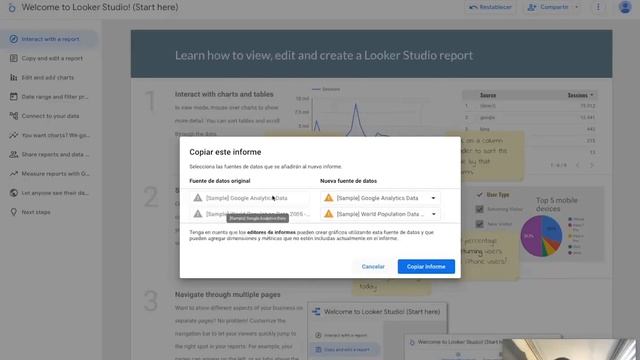Select the Copy and edit a report page icon
This screenshot has height=360, width=640.
pyautogui.click(x=13, y=58)
